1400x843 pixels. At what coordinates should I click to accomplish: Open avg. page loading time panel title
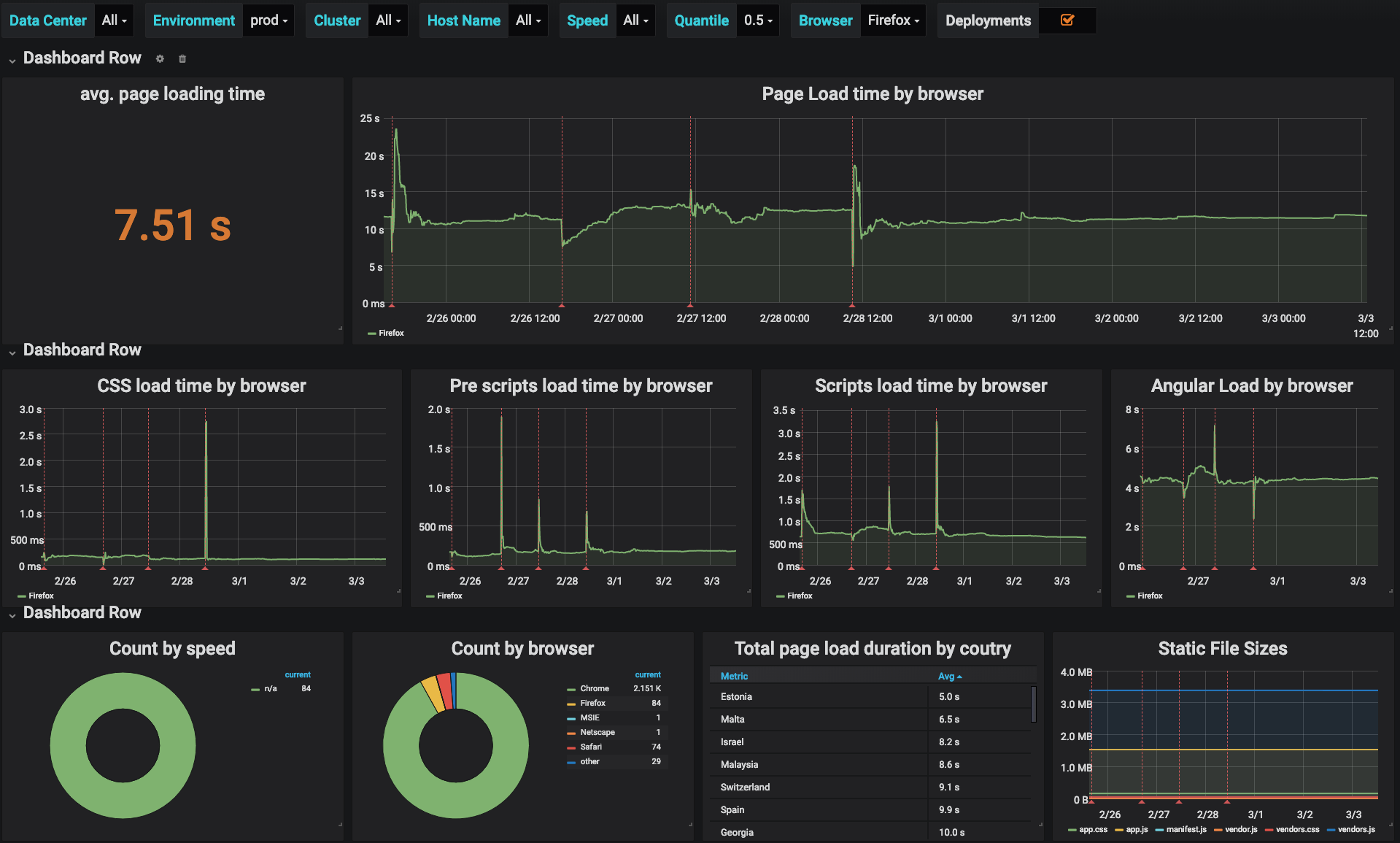coord(172,93)
